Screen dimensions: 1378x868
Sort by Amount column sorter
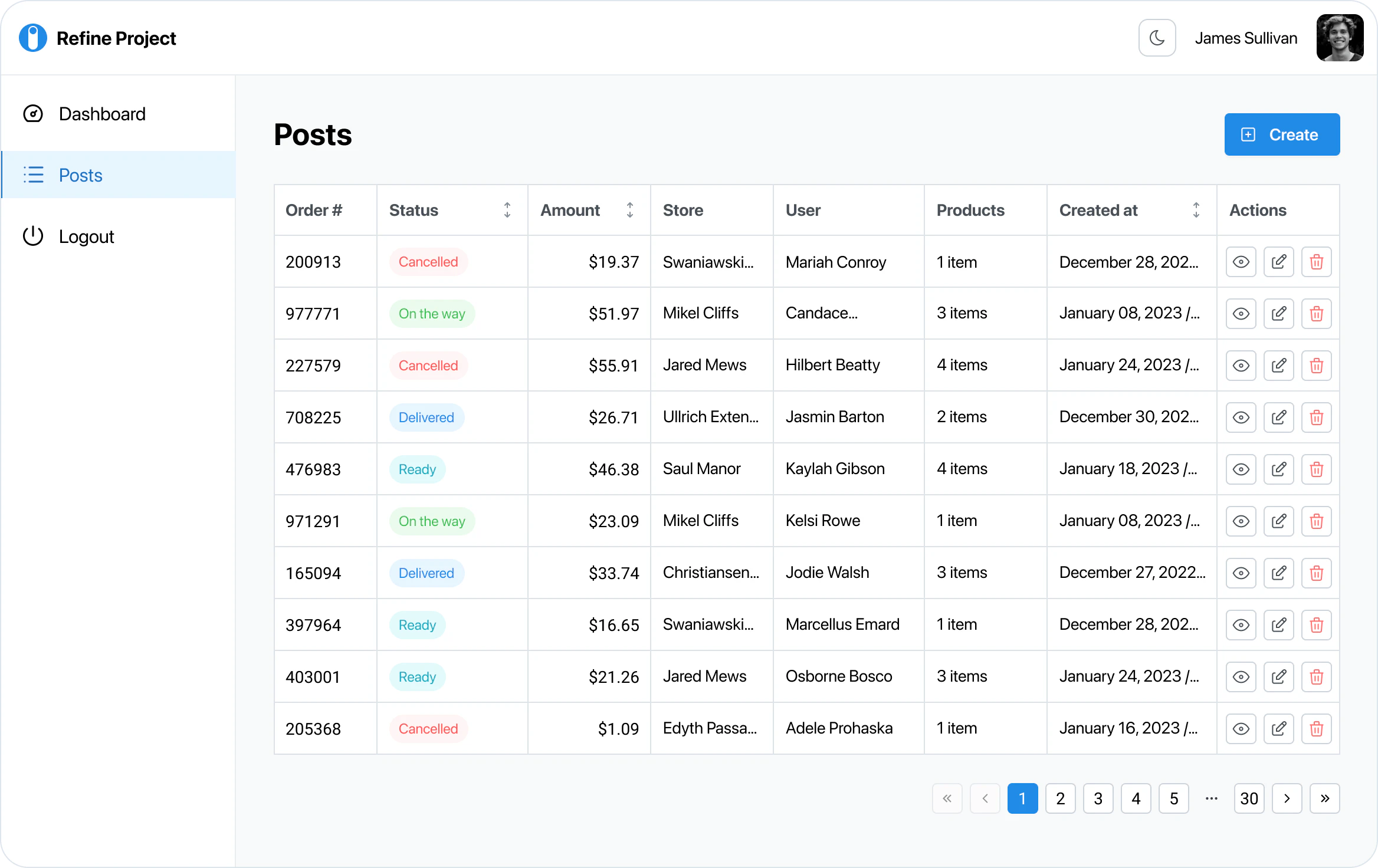click(629, 210)
